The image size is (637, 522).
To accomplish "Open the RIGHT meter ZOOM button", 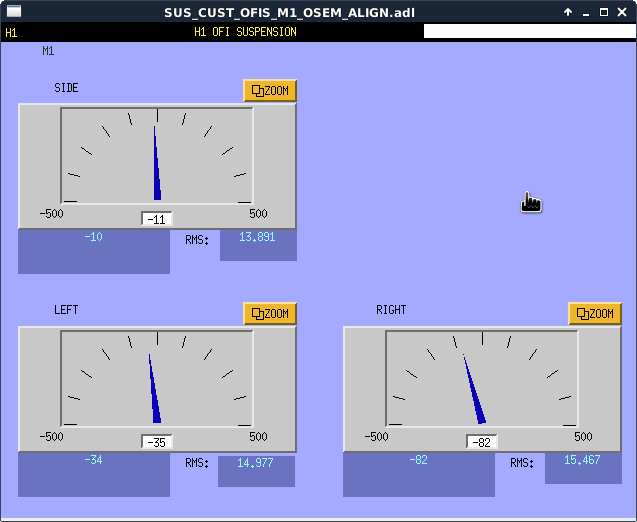I will (x=595, y=314).
